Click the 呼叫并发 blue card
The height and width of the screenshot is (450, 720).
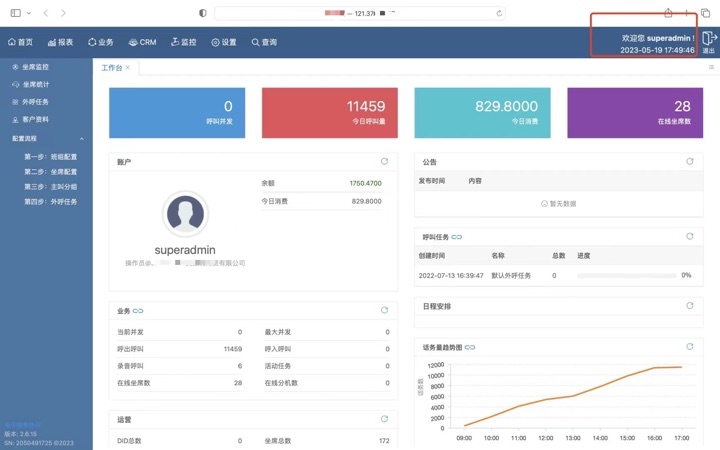pos(177,113)
